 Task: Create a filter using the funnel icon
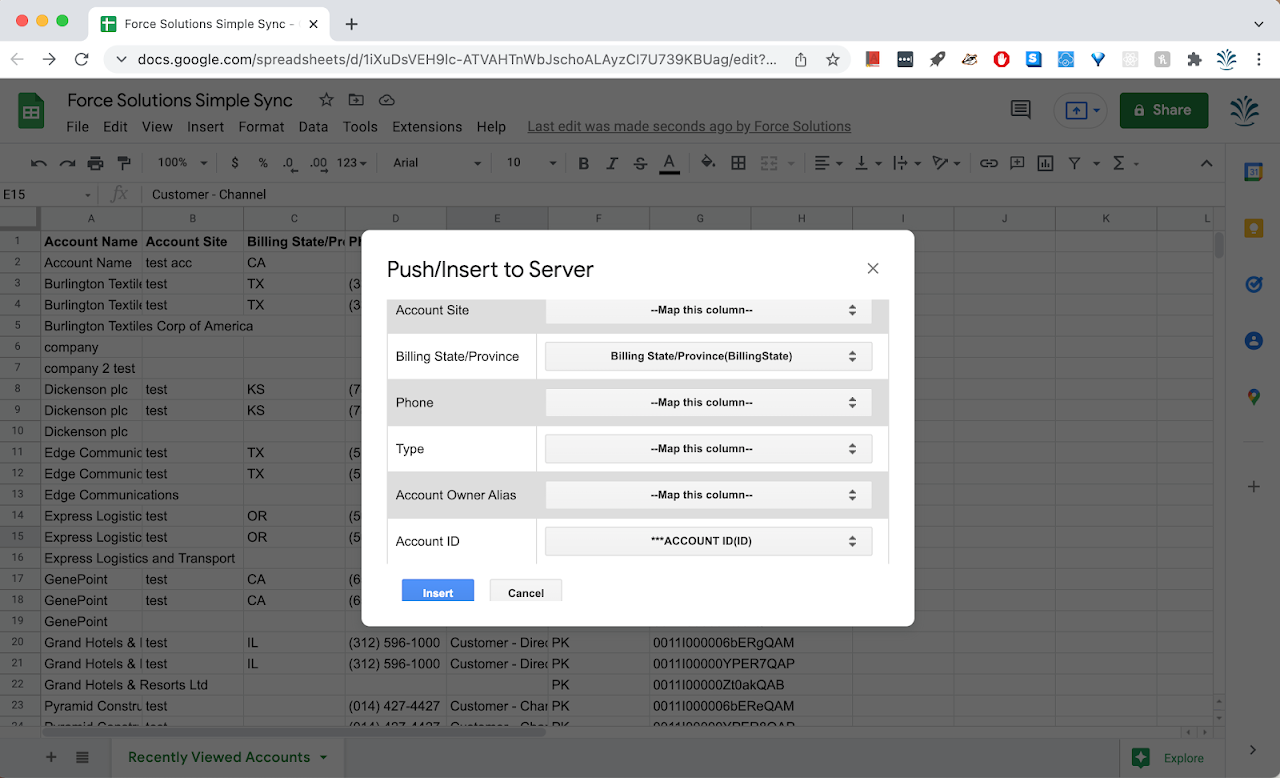click(x=1074, y=163)
